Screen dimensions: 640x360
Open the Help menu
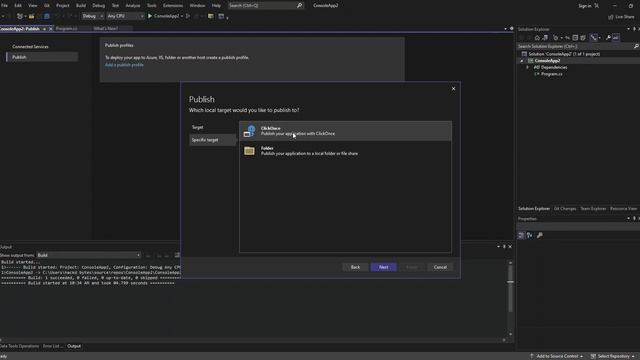[x=216, y=6]
